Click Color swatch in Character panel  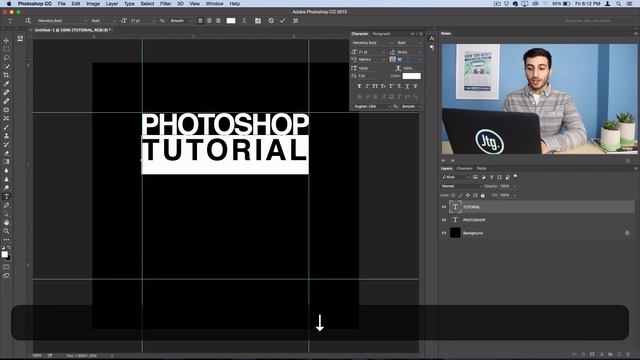(x=411, y=76)
